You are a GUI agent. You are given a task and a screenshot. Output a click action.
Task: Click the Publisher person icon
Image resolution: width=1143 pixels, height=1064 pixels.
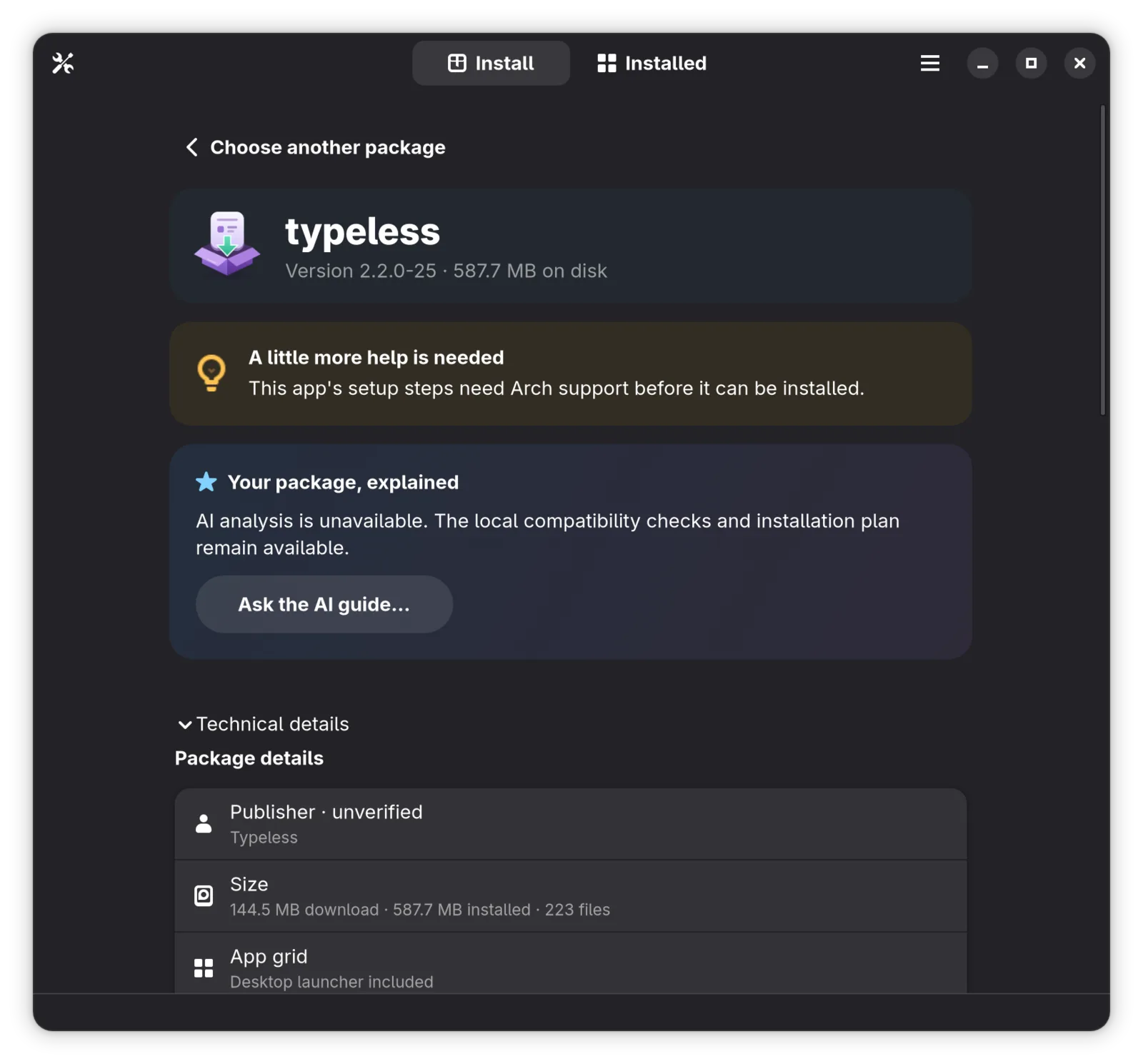point(204,824)
